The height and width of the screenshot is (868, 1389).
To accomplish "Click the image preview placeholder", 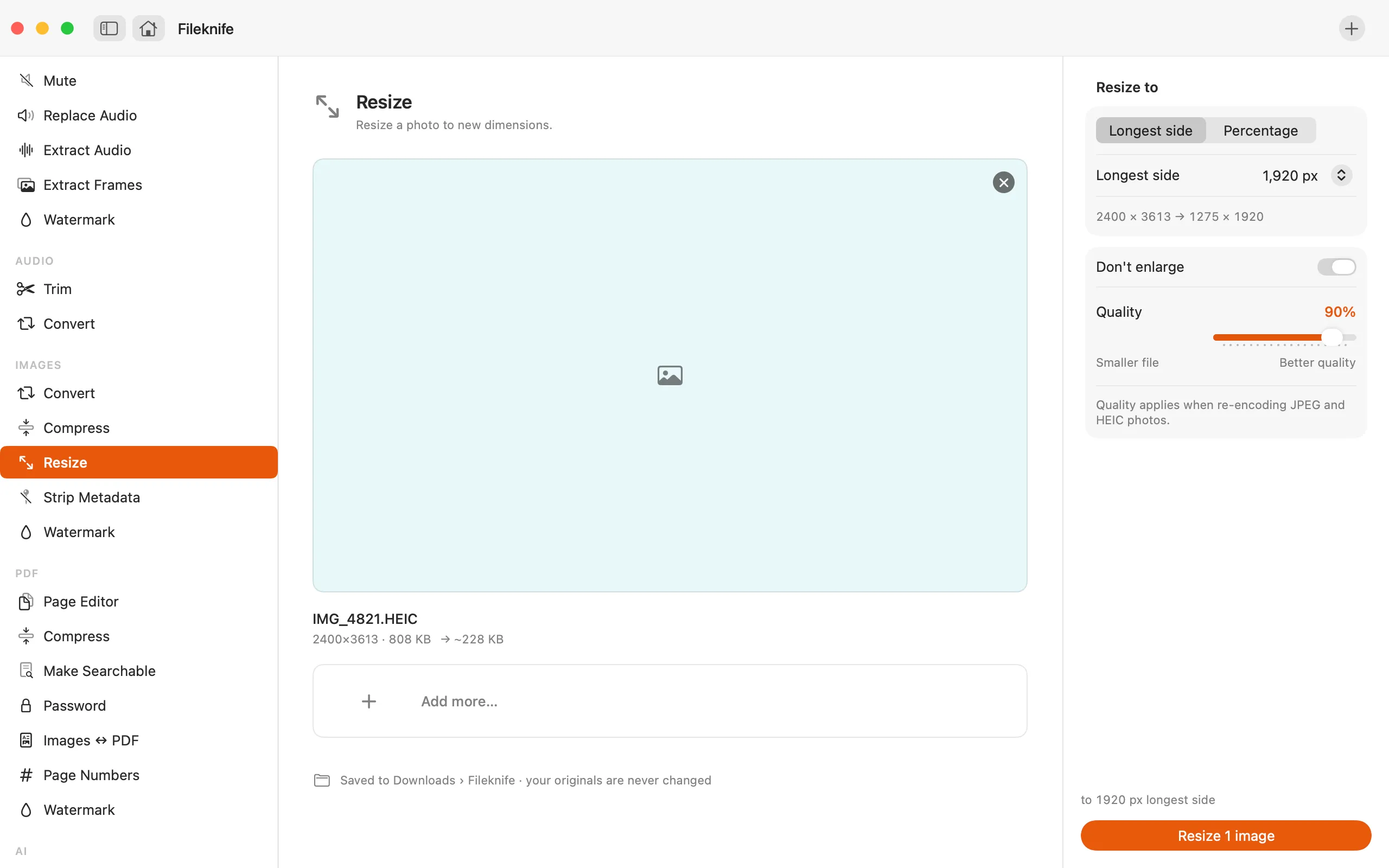I will (x=670, y=375).
